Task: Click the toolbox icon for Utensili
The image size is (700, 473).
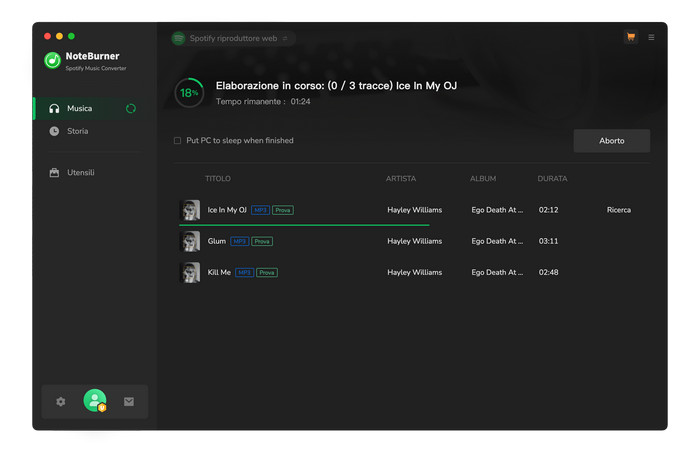Action: tap(54, 173)
